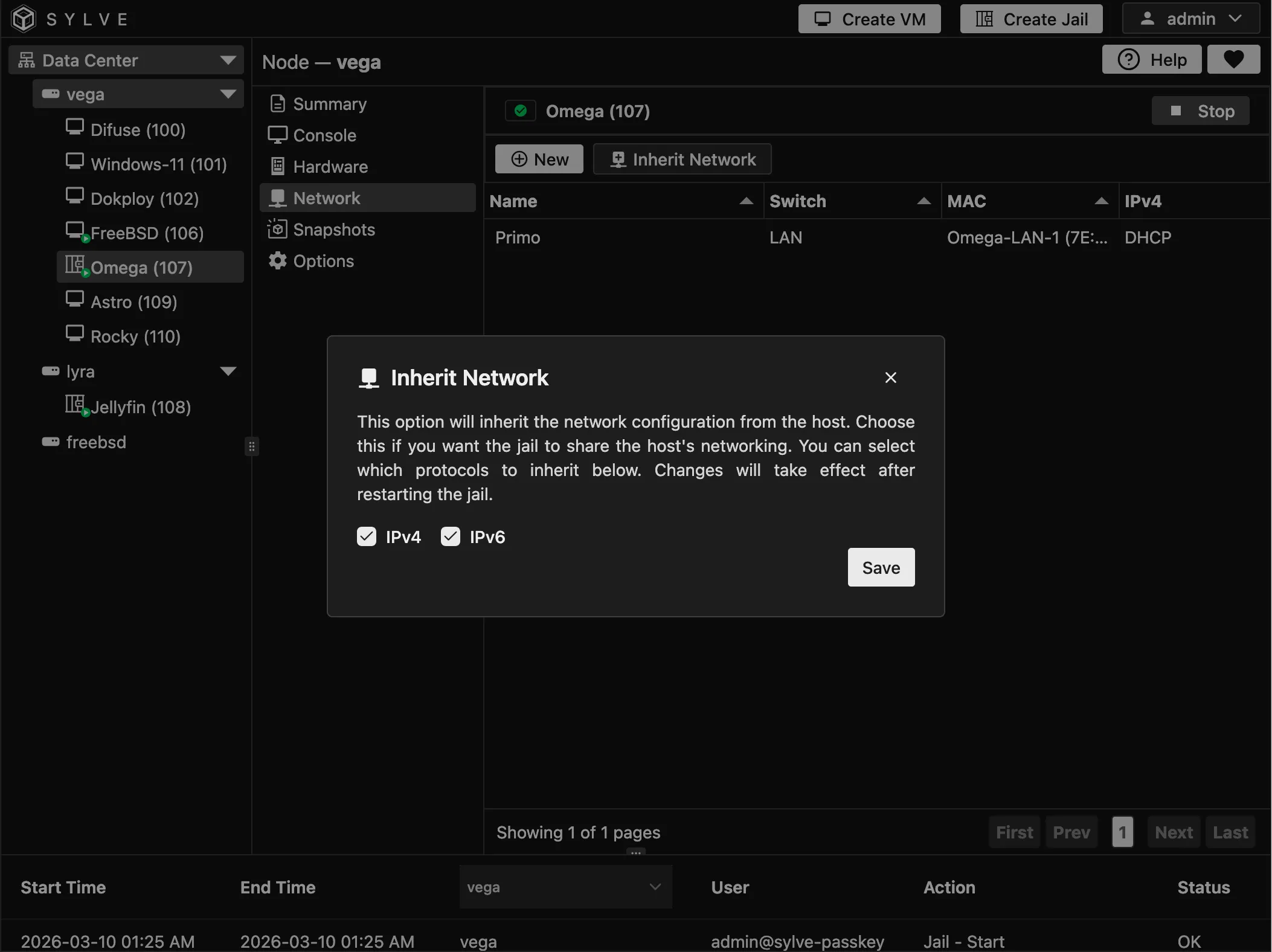Uncheck the IPv4 checkbox in the dialog
The width and height of the screenshot is (1272, 952).
tap(367, 536)
